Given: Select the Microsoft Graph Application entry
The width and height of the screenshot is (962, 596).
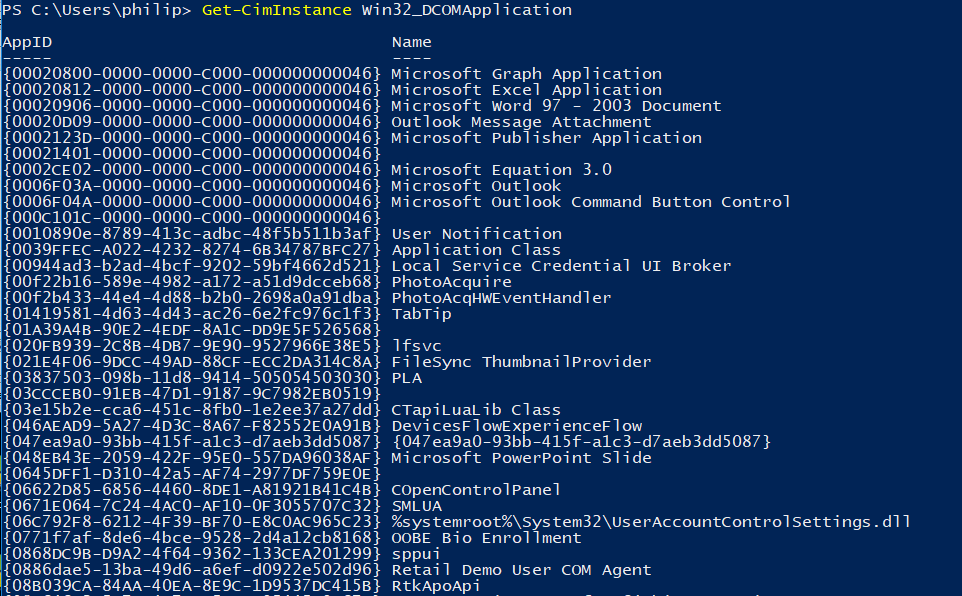Looking at the screenshot, I should (x=526, y=74).
